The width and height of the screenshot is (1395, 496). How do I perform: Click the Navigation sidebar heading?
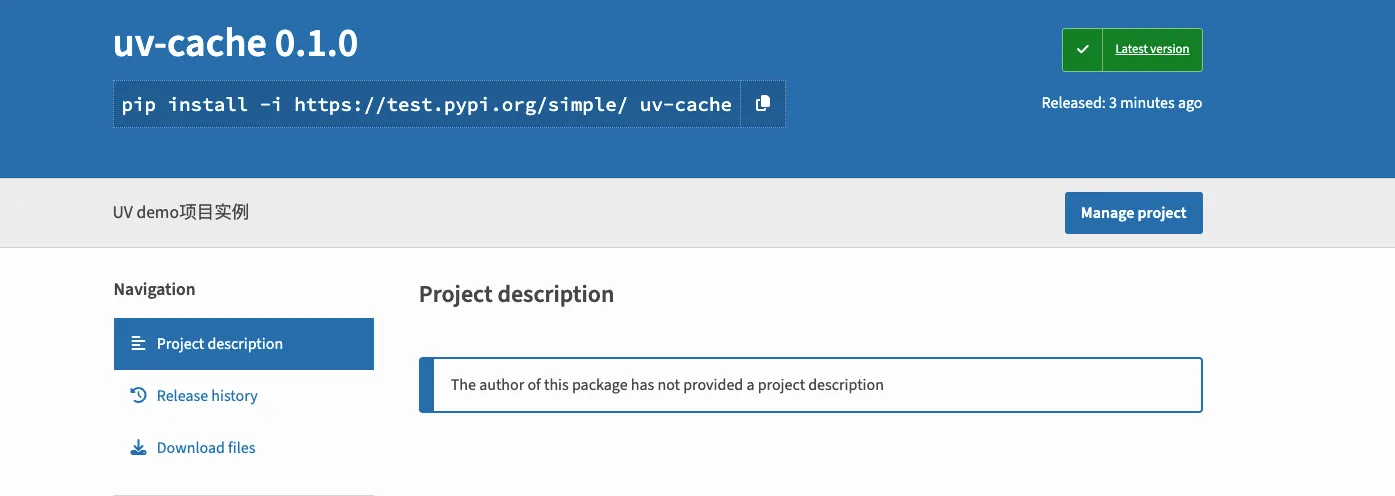click(154, 290)
